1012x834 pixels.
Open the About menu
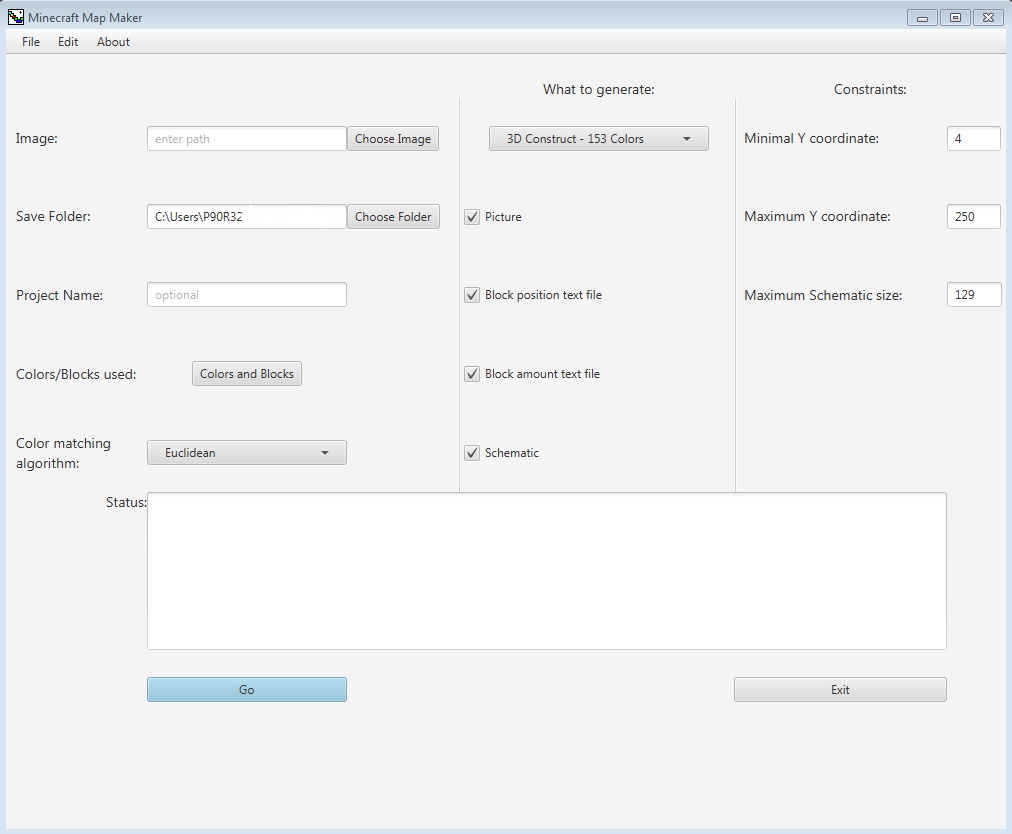[113, 42]
